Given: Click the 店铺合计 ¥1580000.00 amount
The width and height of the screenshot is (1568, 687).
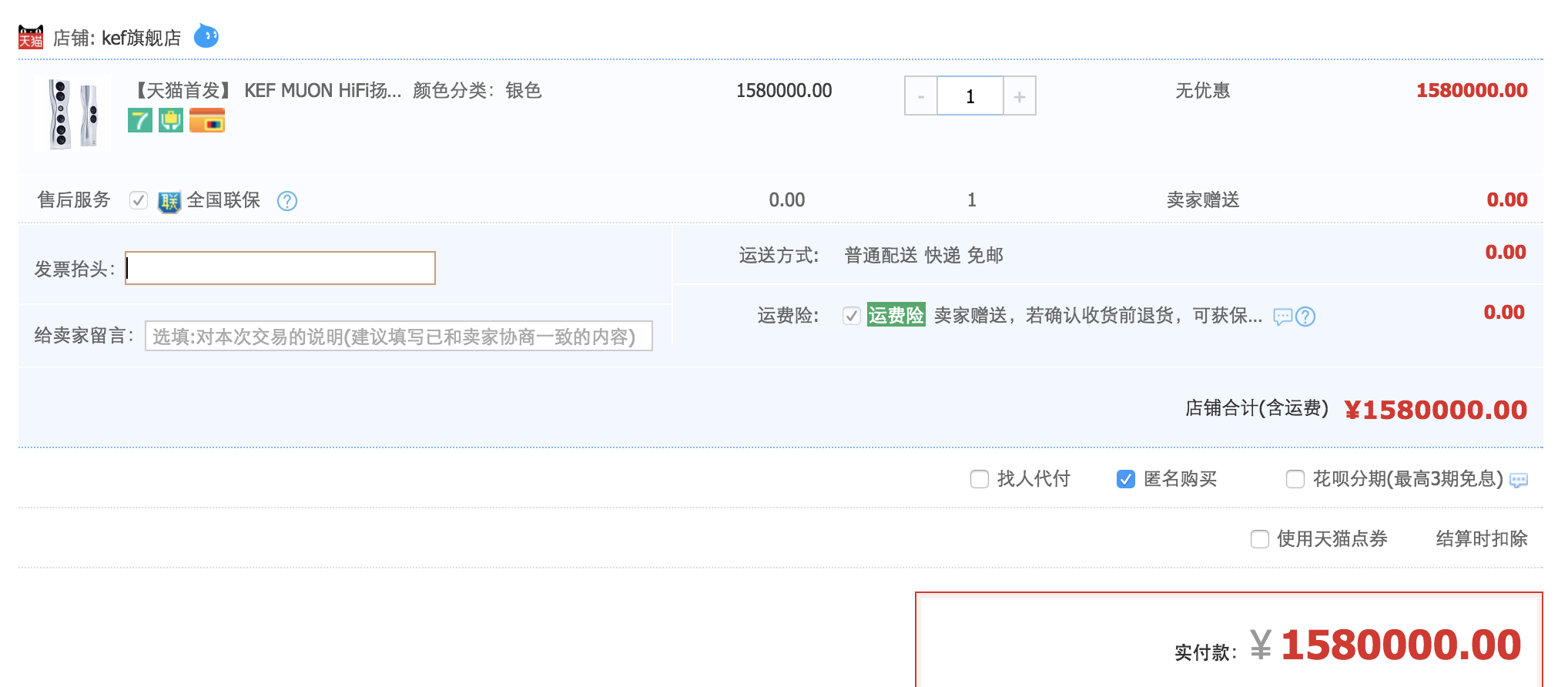Looking at the screenshot, I should click(x=1436, y=410).
